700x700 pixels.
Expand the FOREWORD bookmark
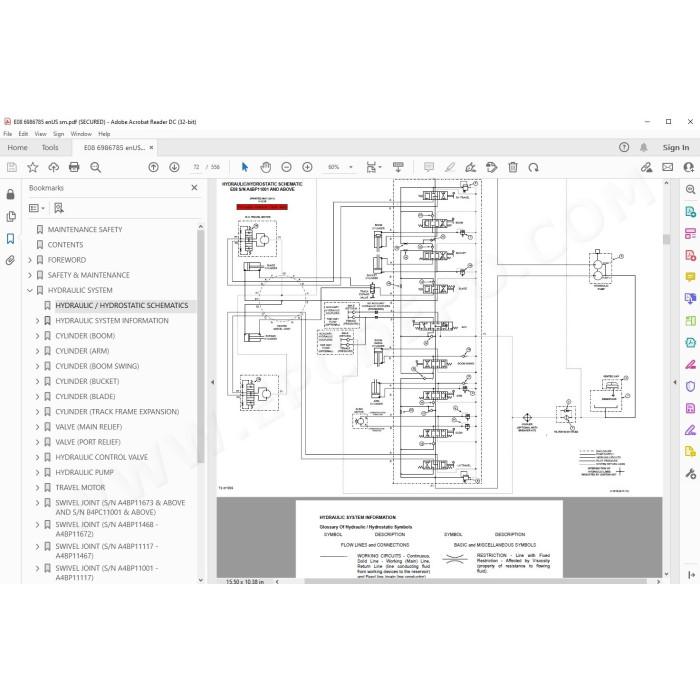(x=30, y=260)
